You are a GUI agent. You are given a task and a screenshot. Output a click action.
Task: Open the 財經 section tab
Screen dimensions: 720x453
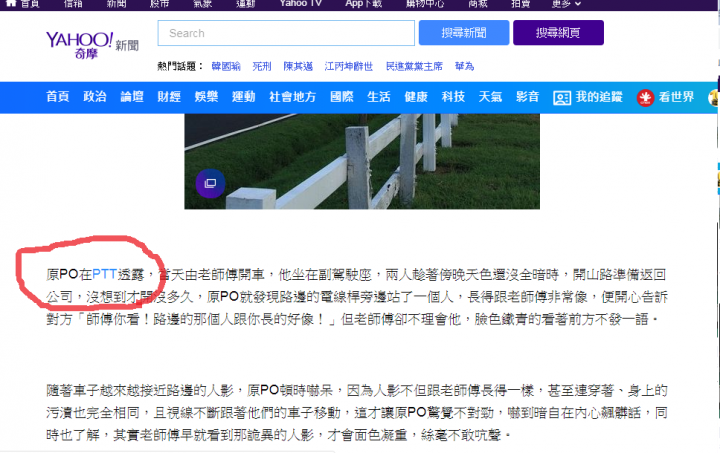[169, 97]
